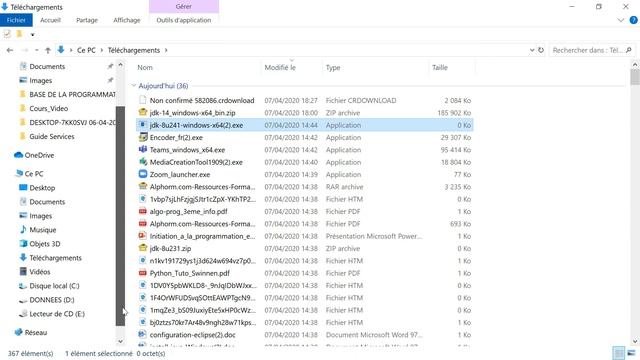Select Initiation_a_la_programmation PowerPoint file icon

point(142,236)
